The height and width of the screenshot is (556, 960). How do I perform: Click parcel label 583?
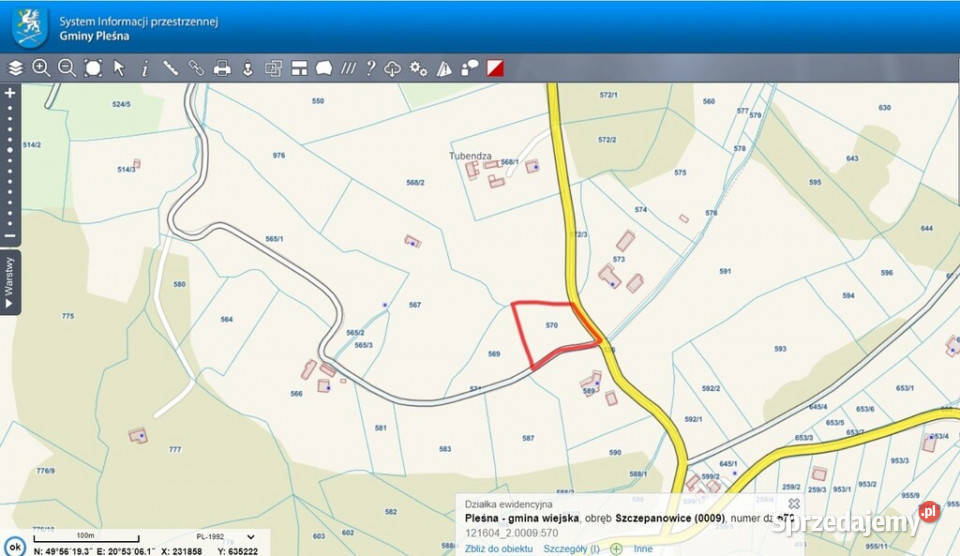pos(445,449)
